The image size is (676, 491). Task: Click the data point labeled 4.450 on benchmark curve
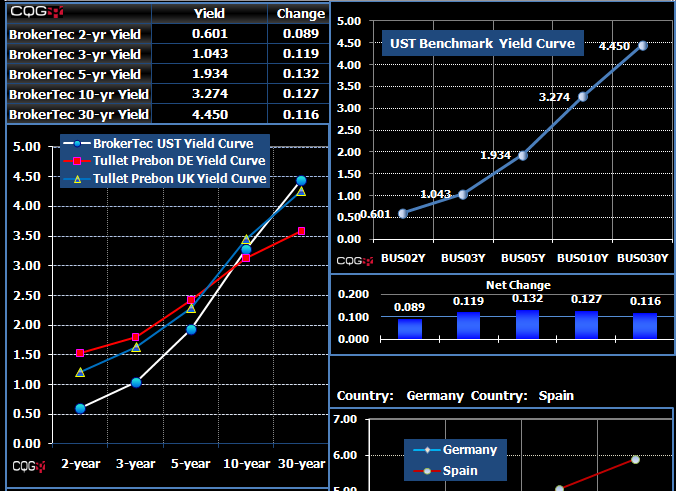click(642, 45)
